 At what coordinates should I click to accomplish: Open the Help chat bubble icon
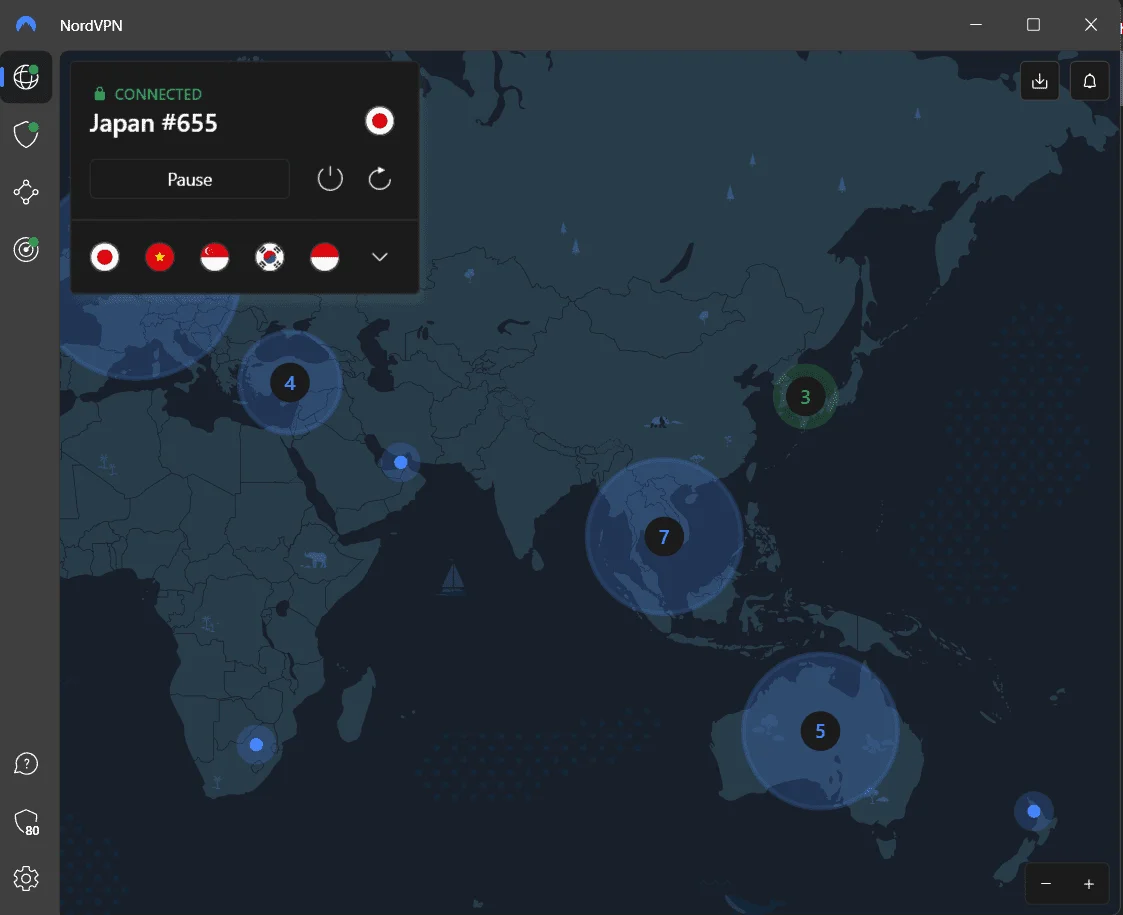click(x=26, y=764)
